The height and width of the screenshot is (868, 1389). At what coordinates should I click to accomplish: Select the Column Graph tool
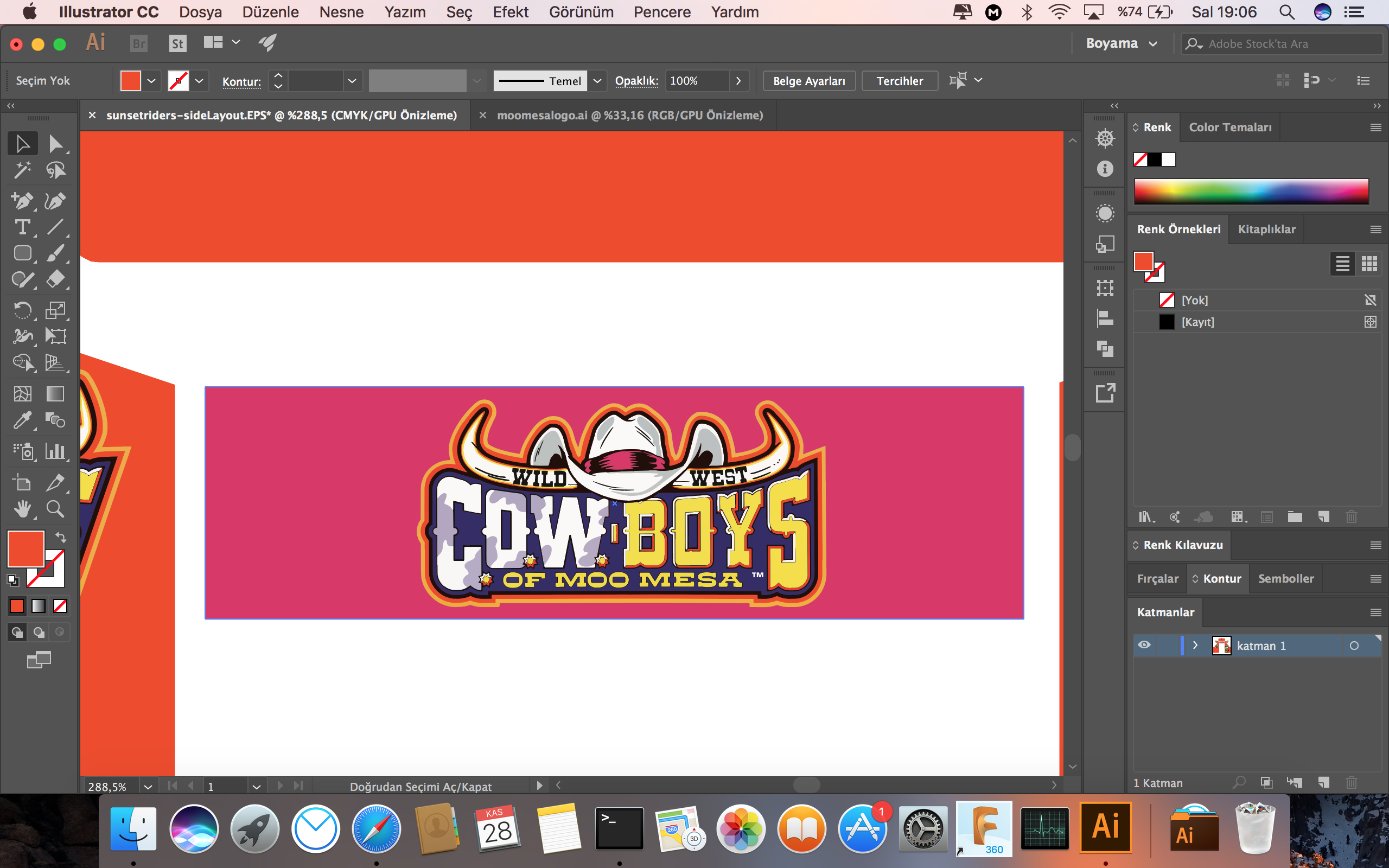coord(56,451)
